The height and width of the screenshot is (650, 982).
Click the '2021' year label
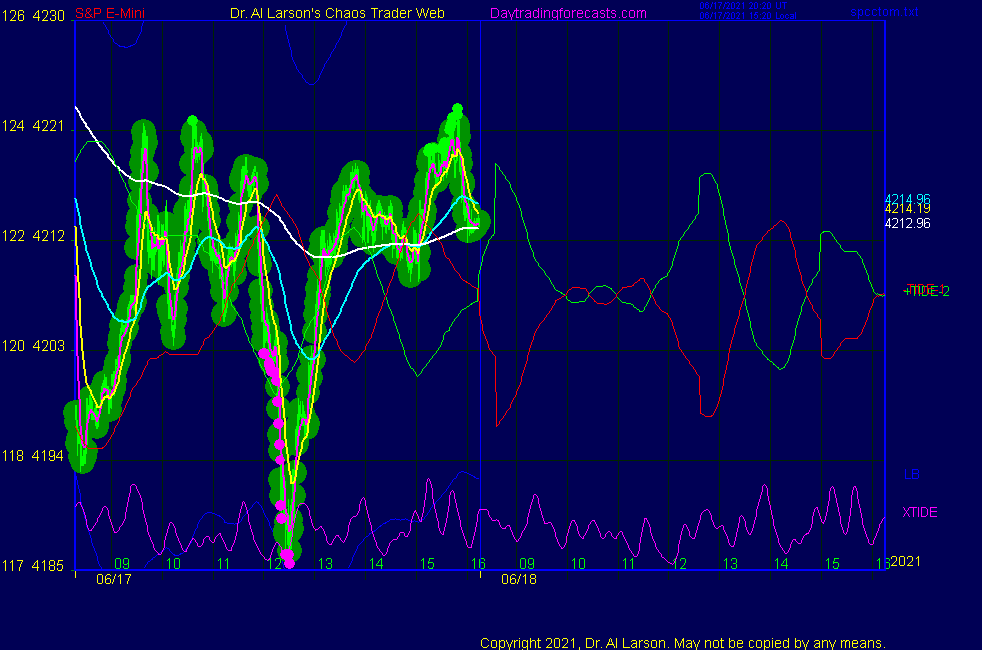point(906,561)
